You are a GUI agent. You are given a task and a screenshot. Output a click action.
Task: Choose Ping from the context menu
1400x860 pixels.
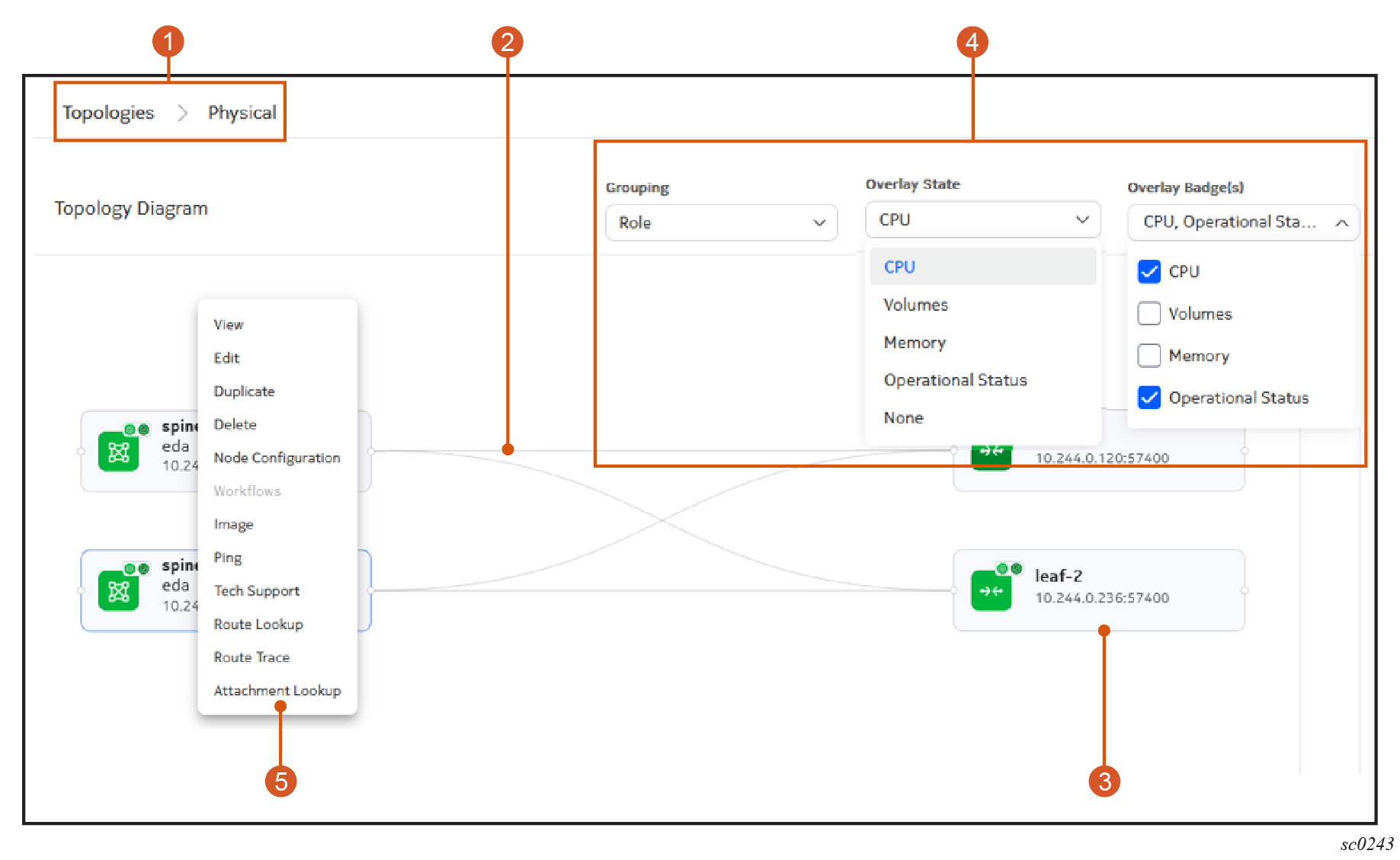click(277, 558)
